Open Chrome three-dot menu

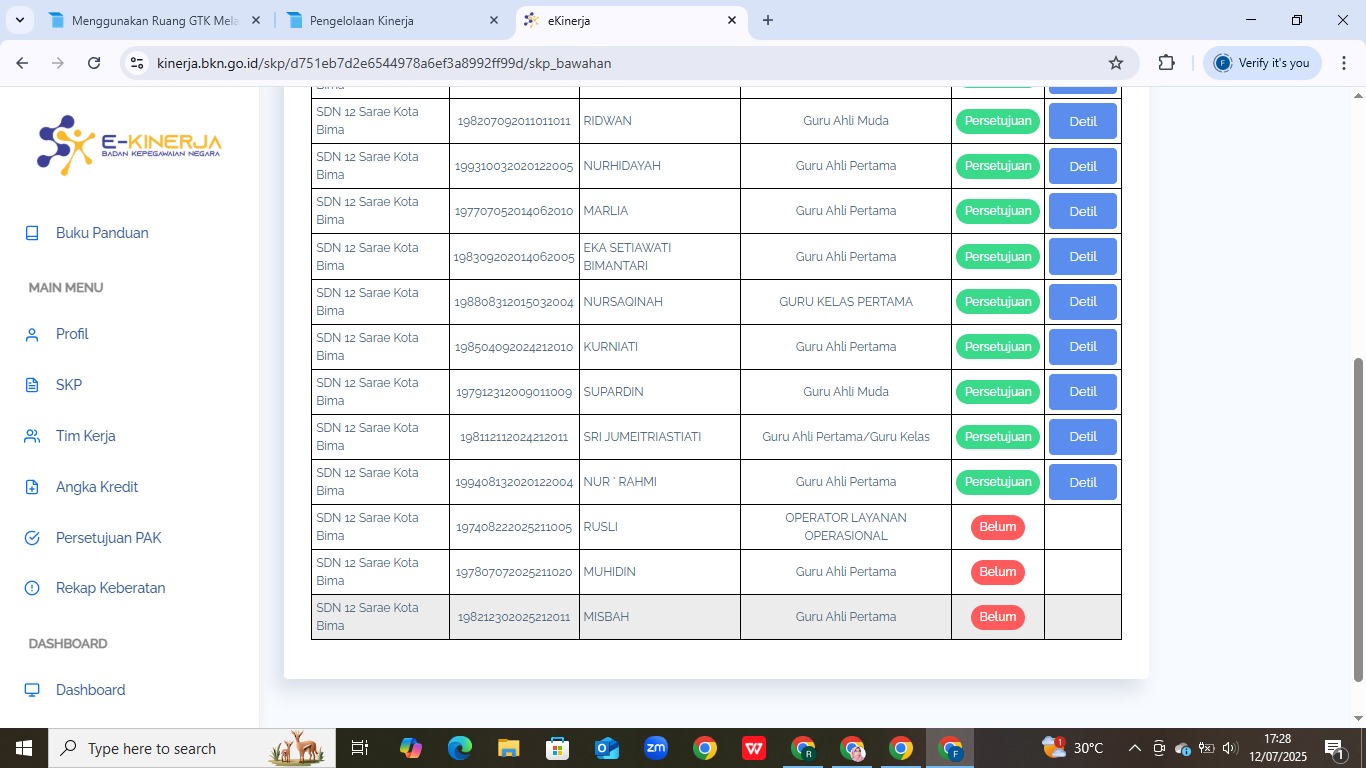1343,63
